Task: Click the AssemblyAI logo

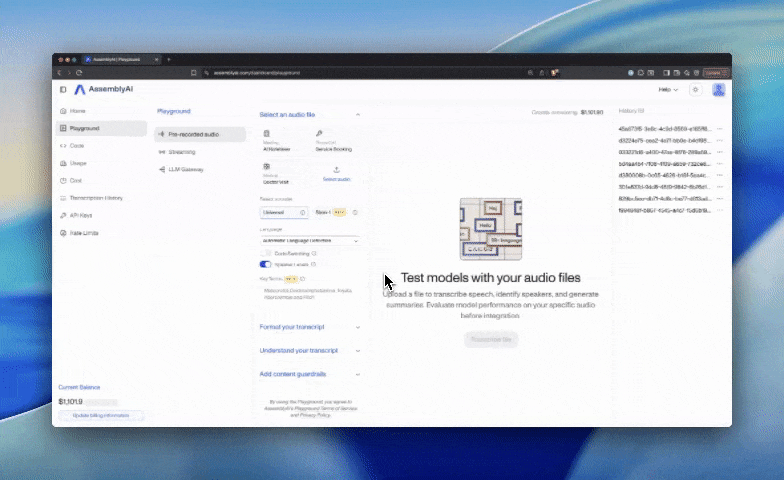Action: point(104,89)
